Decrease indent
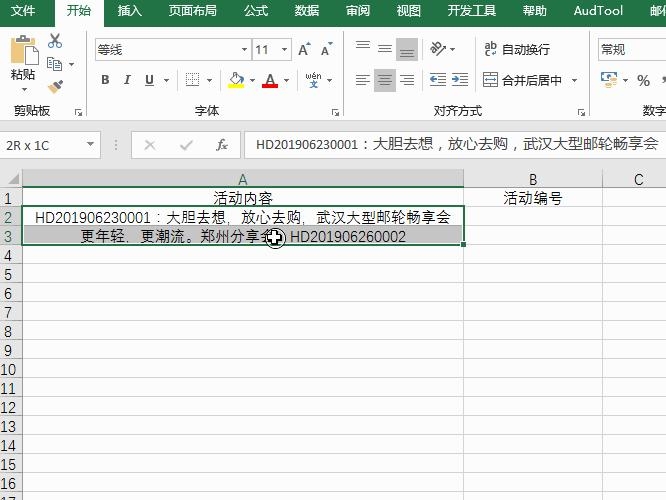Viewport: 666px width, 500px height. (x=438, y=80)
